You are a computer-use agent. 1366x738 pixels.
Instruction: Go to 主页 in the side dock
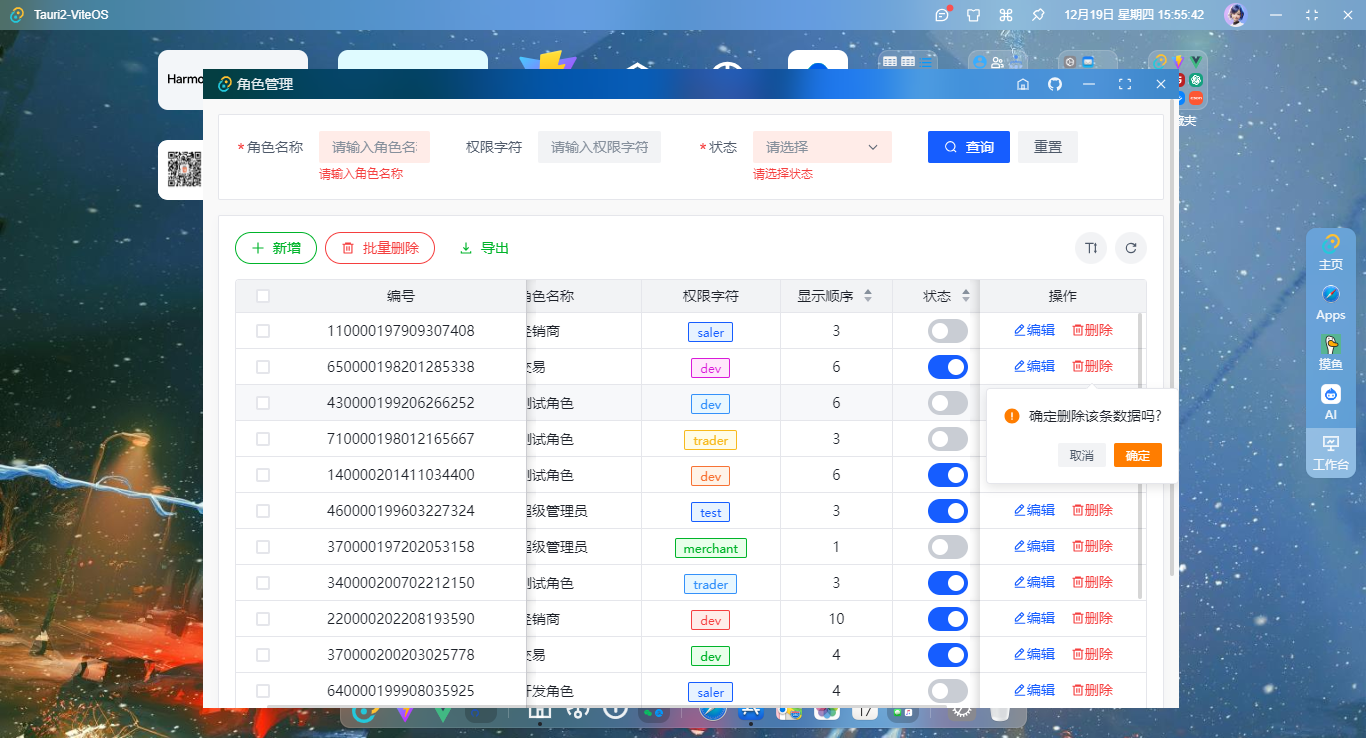click(1330, 252)
